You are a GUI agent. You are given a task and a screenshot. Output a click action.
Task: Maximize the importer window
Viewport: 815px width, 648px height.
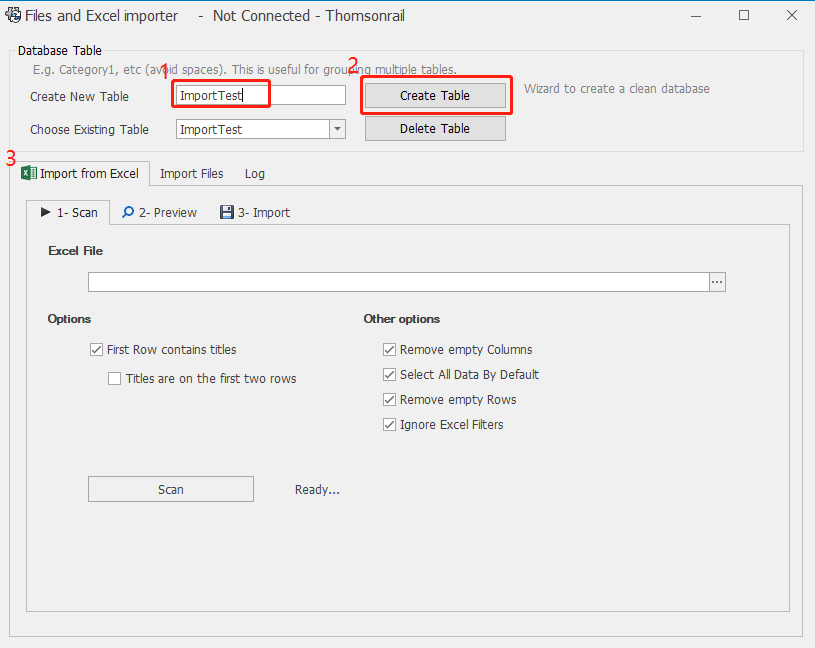pos(744,16)
